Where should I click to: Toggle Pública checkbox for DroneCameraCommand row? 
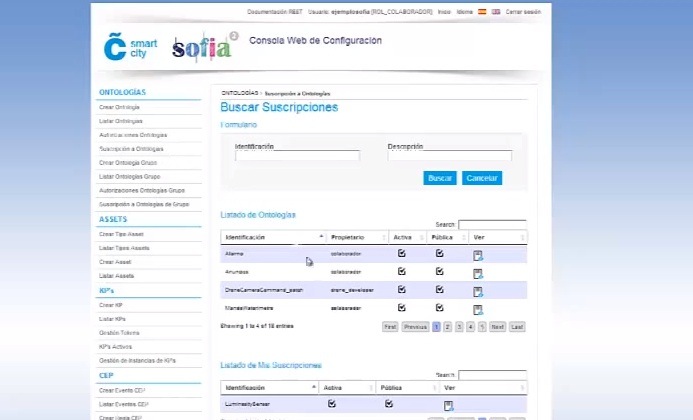pos(439,289)
